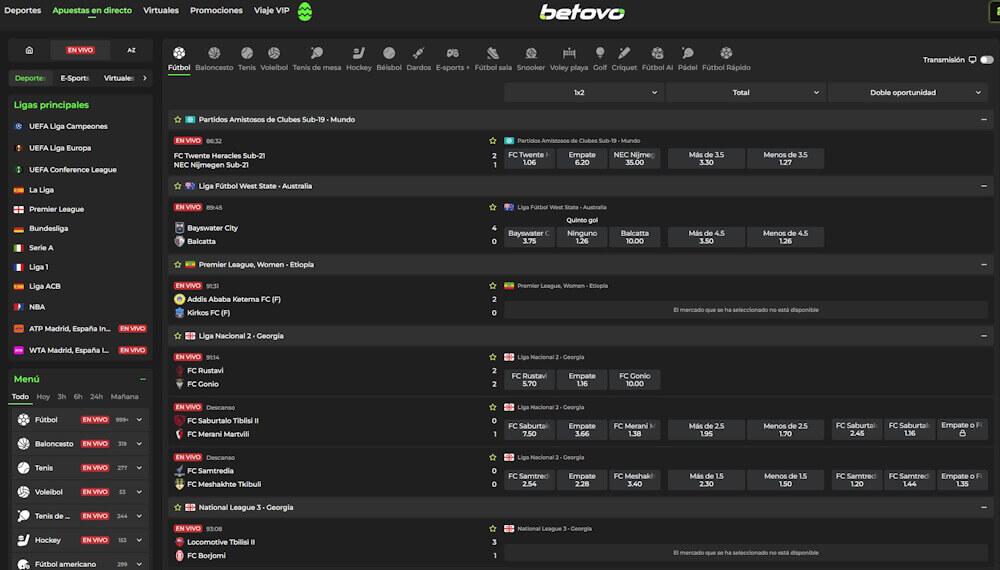
Task: Favorite the FC Rustavi vs FC Gonio match
Action: (492, 357)
